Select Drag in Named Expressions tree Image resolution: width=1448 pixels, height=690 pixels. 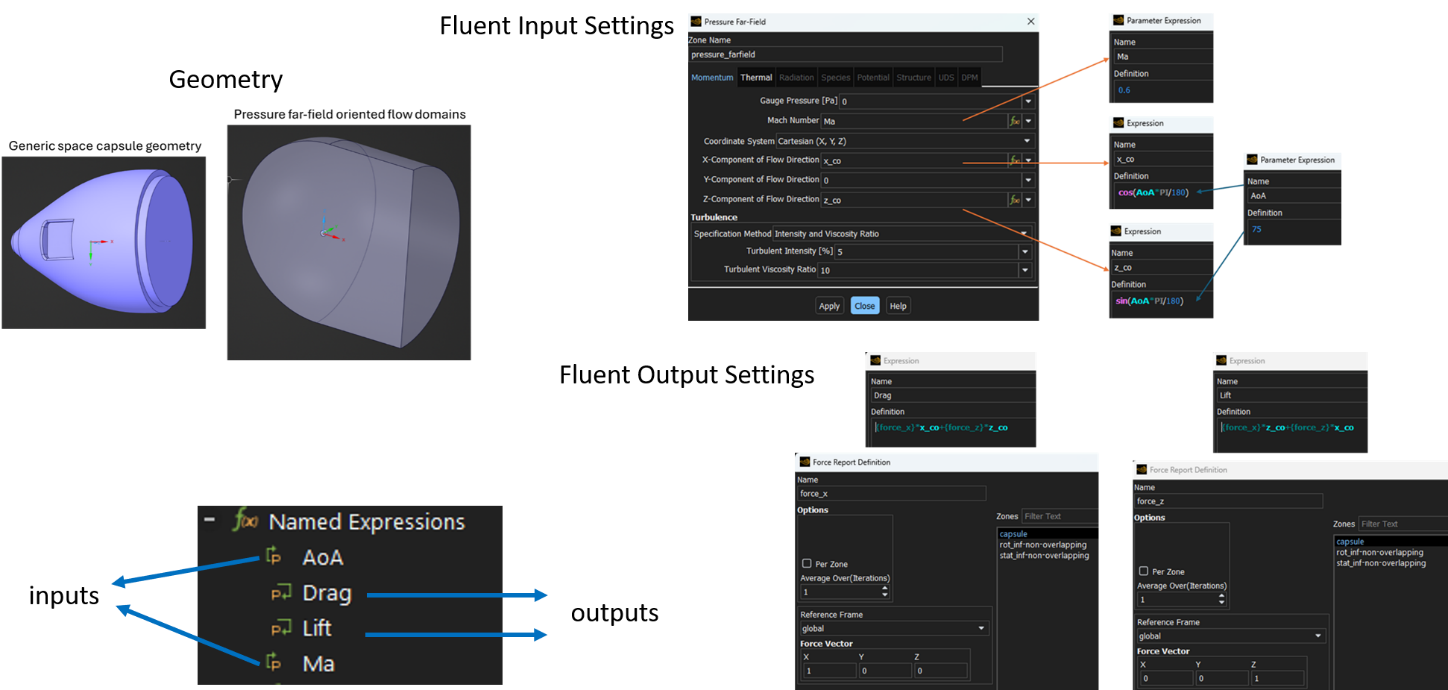pos(327,594)
